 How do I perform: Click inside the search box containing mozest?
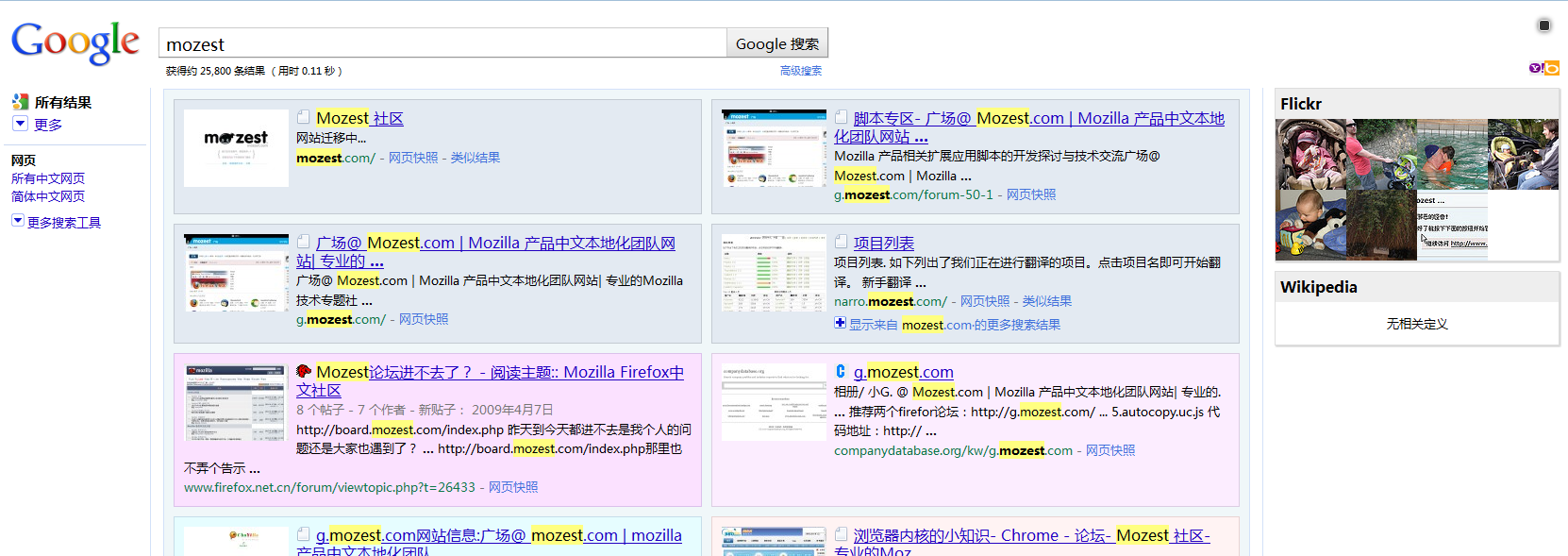point(442,43)
